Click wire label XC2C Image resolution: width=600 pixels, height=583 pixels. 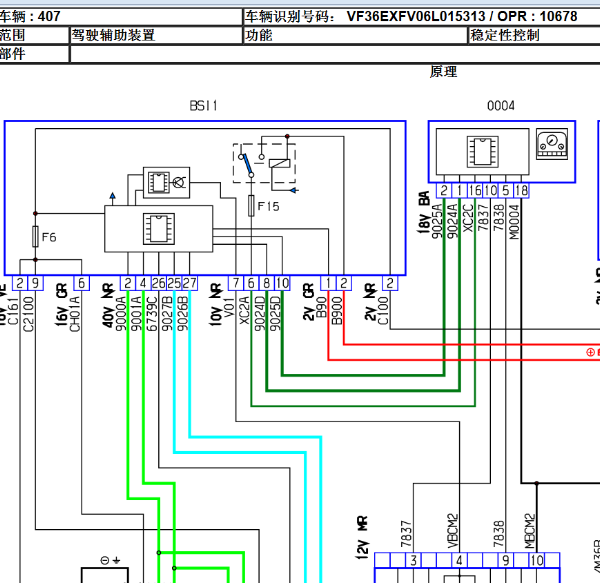(x=468, y=218)
